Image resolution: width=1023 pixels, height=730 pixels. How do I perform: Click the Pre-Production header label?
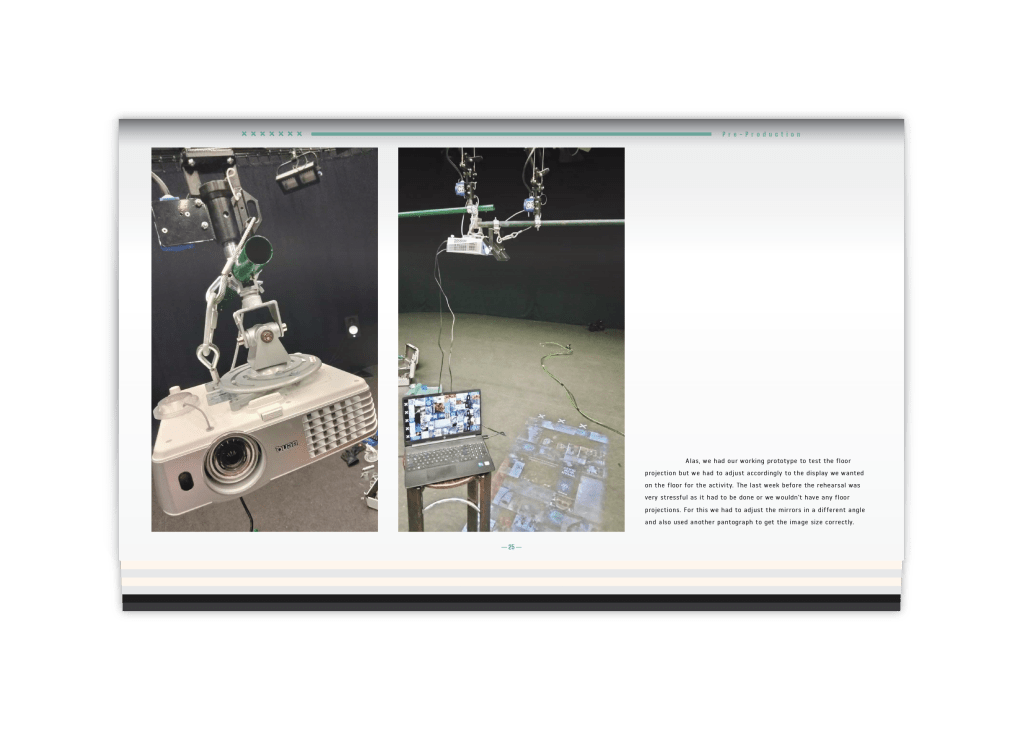pyautogui.click(x=761, y=134)
